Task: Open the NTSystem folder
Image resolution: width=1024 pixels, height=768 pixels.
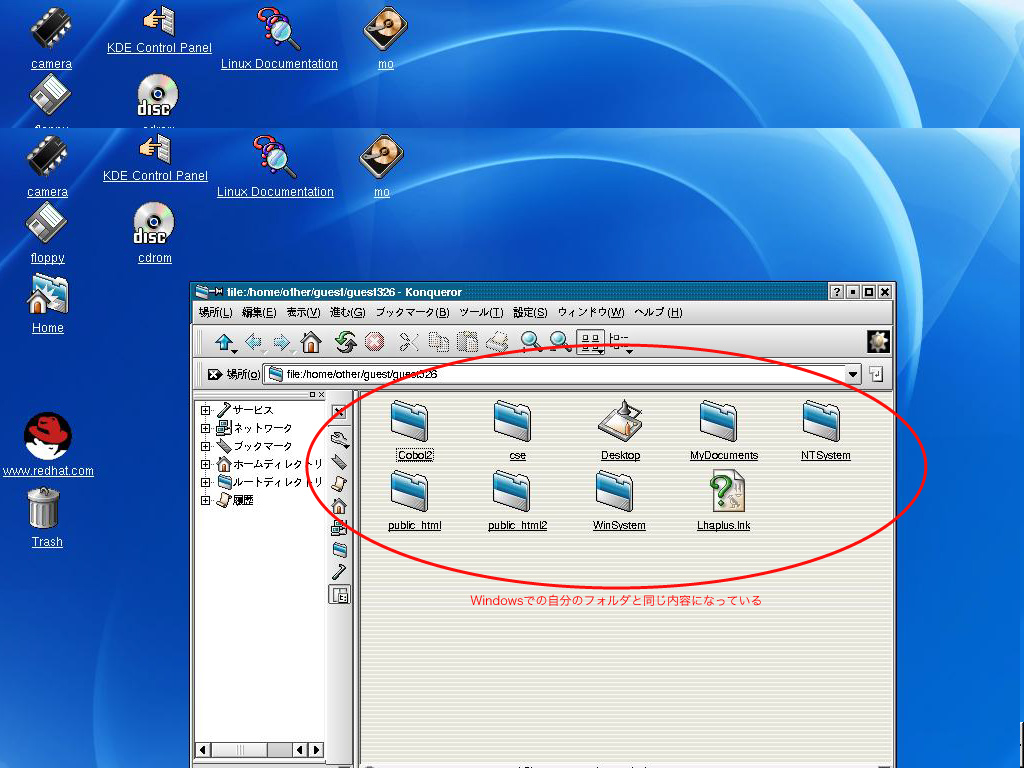Action: pos(822,430)
